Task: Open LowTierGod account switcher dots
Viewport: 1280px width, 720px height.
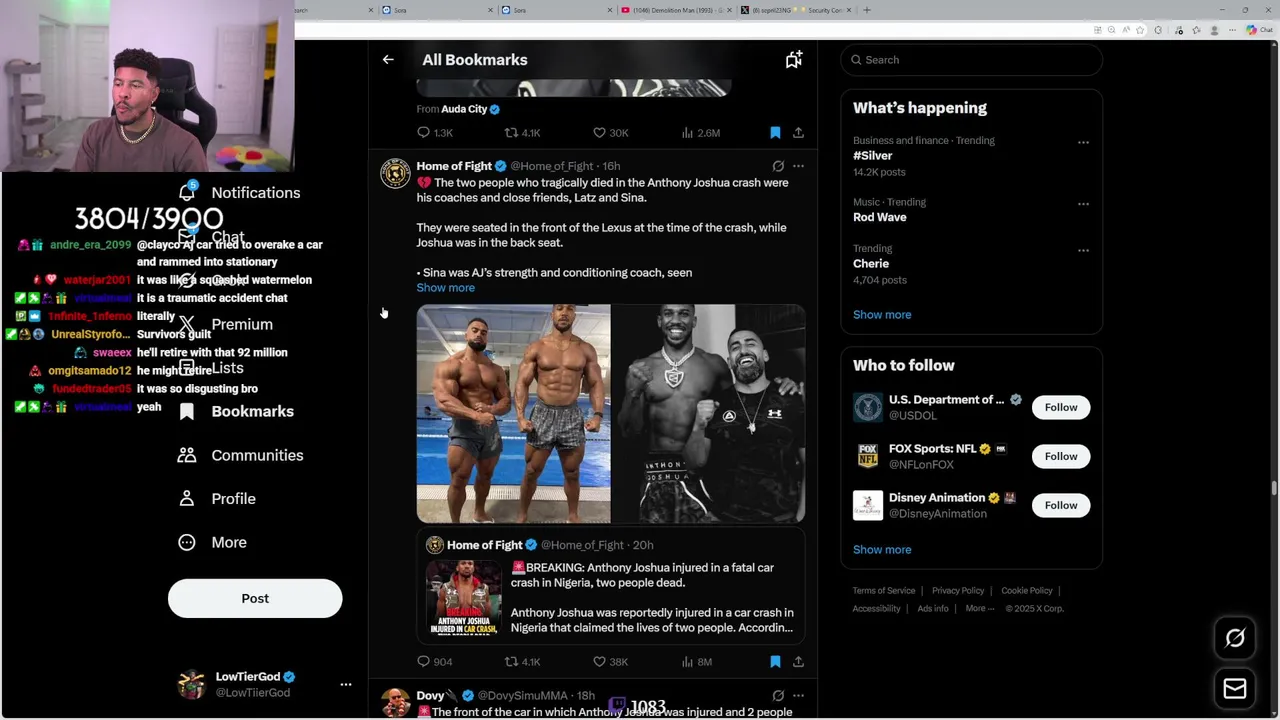Action: tap(346, 685)
